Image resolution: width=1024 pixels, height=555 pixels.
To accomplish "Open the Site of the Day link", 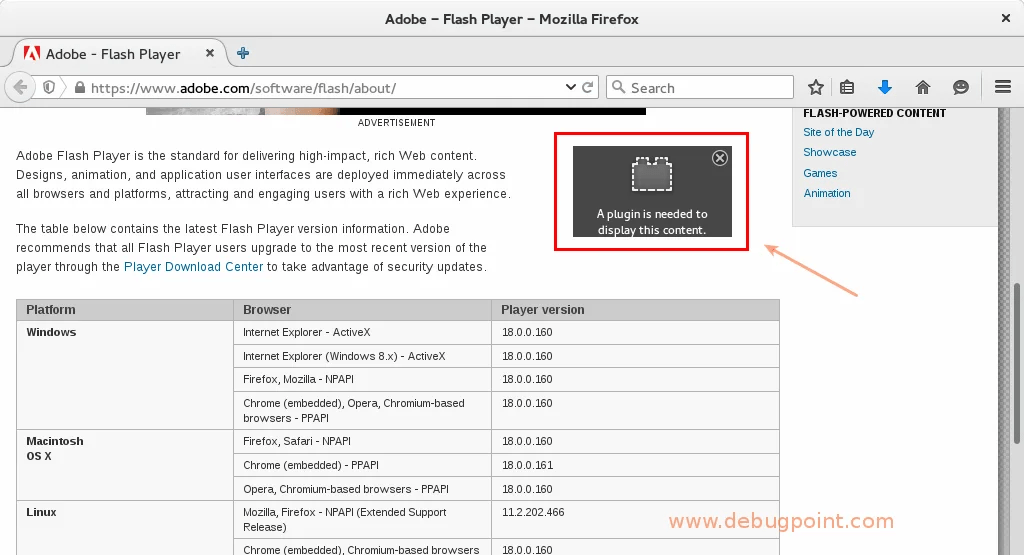I will tap(839, 132).
